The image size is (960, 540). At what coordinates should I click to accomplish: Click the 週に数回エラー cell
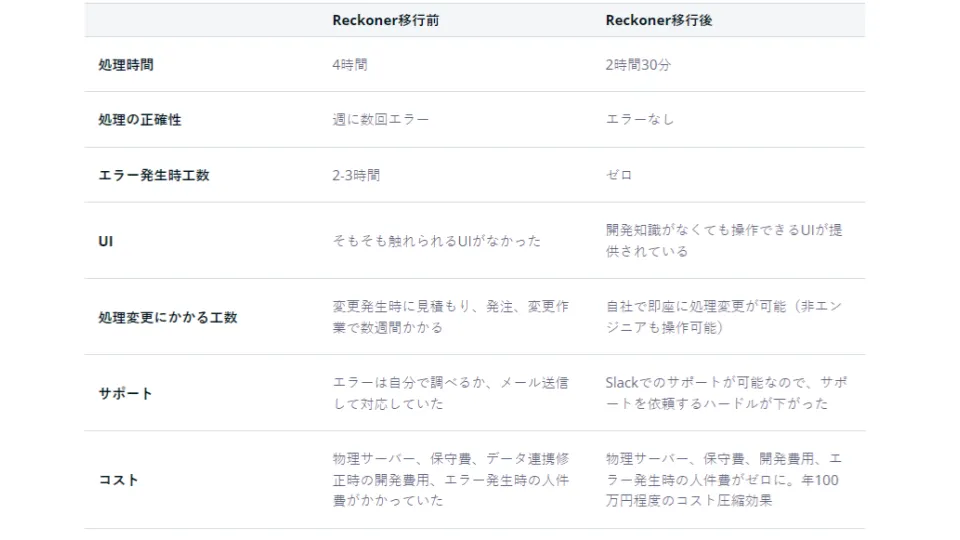(380, 120)
